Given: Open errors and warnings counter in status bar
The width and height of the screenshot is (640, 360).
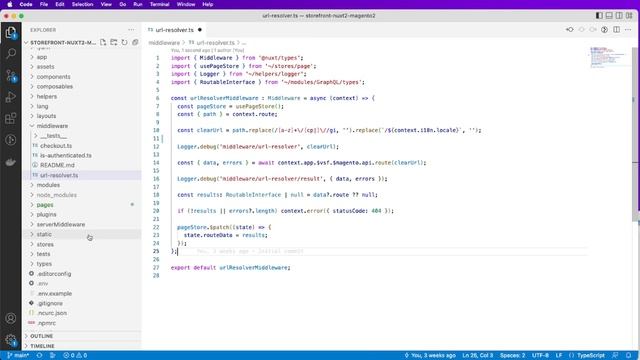Looking at the screenshot, I should point(75,355).
